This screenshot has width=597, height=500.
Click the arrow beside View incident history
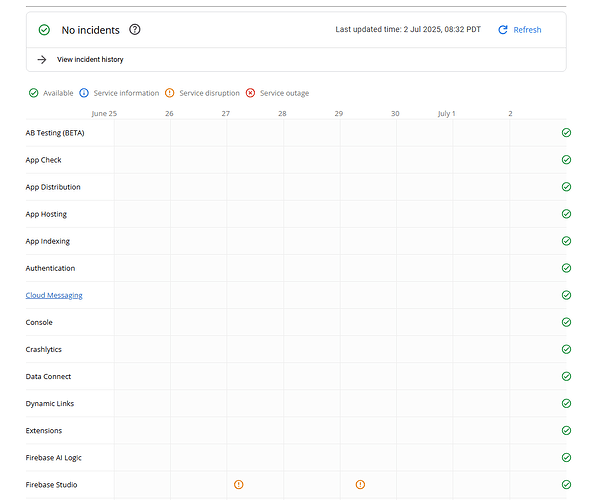point(42,59)
